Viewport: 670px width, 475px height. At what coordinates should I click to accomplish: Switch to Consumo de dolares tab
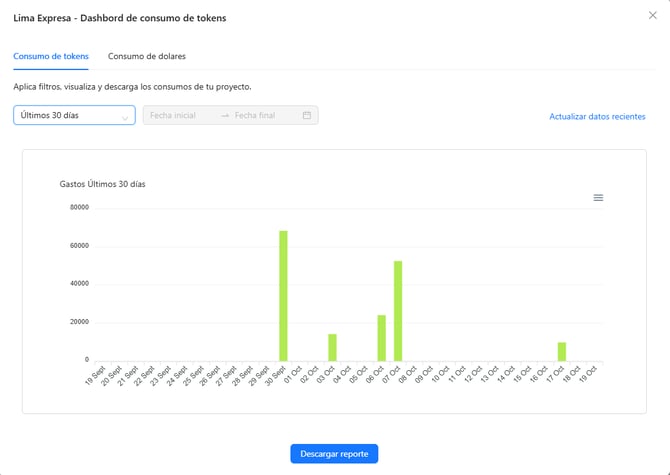(x=147, y=56)
